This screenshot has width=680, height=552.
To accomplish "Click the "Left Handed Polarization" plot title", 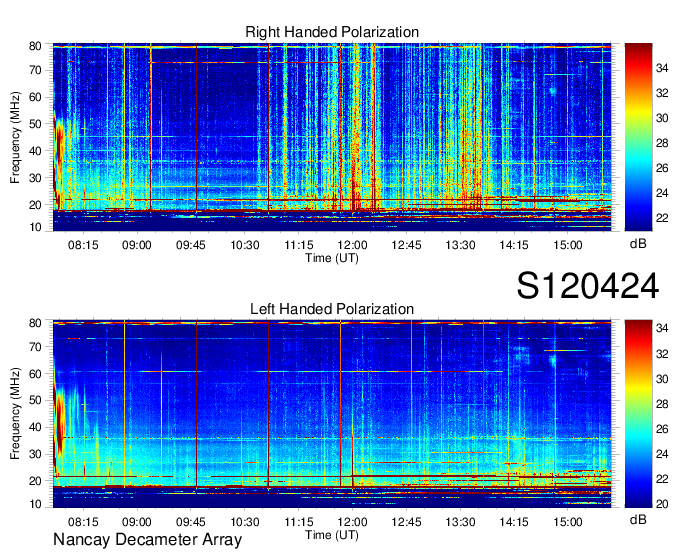I will [332, 309].
